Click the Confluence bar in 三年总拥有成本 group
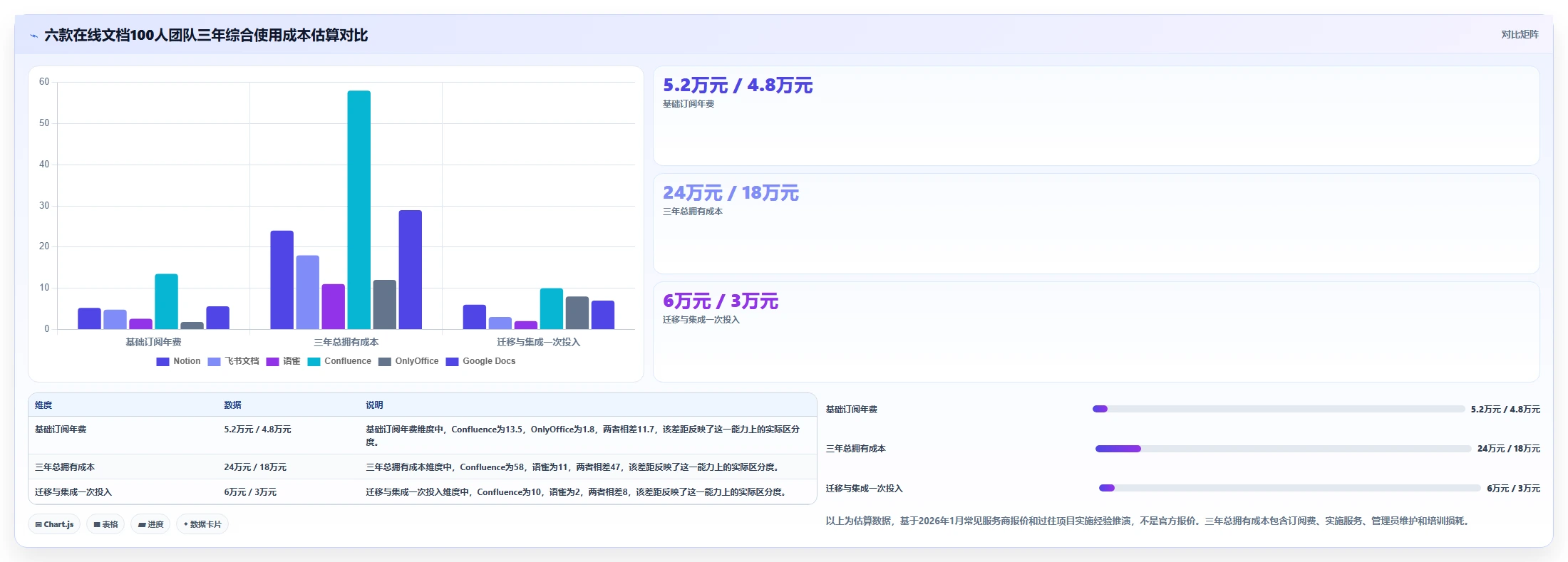Viewport: 1568px width, 562px height. point(359,209)
